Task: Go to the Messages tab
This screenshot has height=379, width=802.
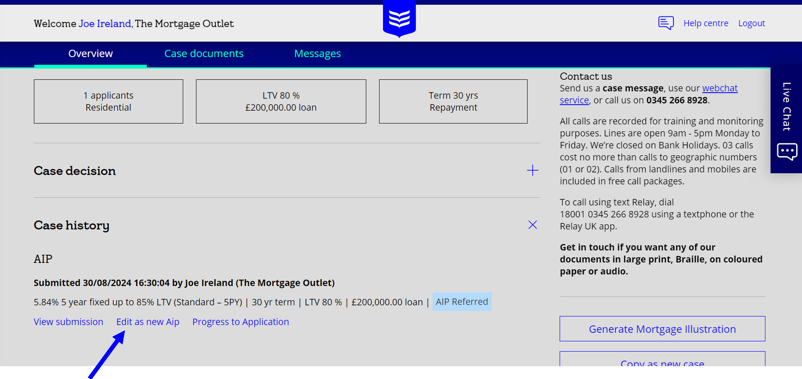Action: 317,54
